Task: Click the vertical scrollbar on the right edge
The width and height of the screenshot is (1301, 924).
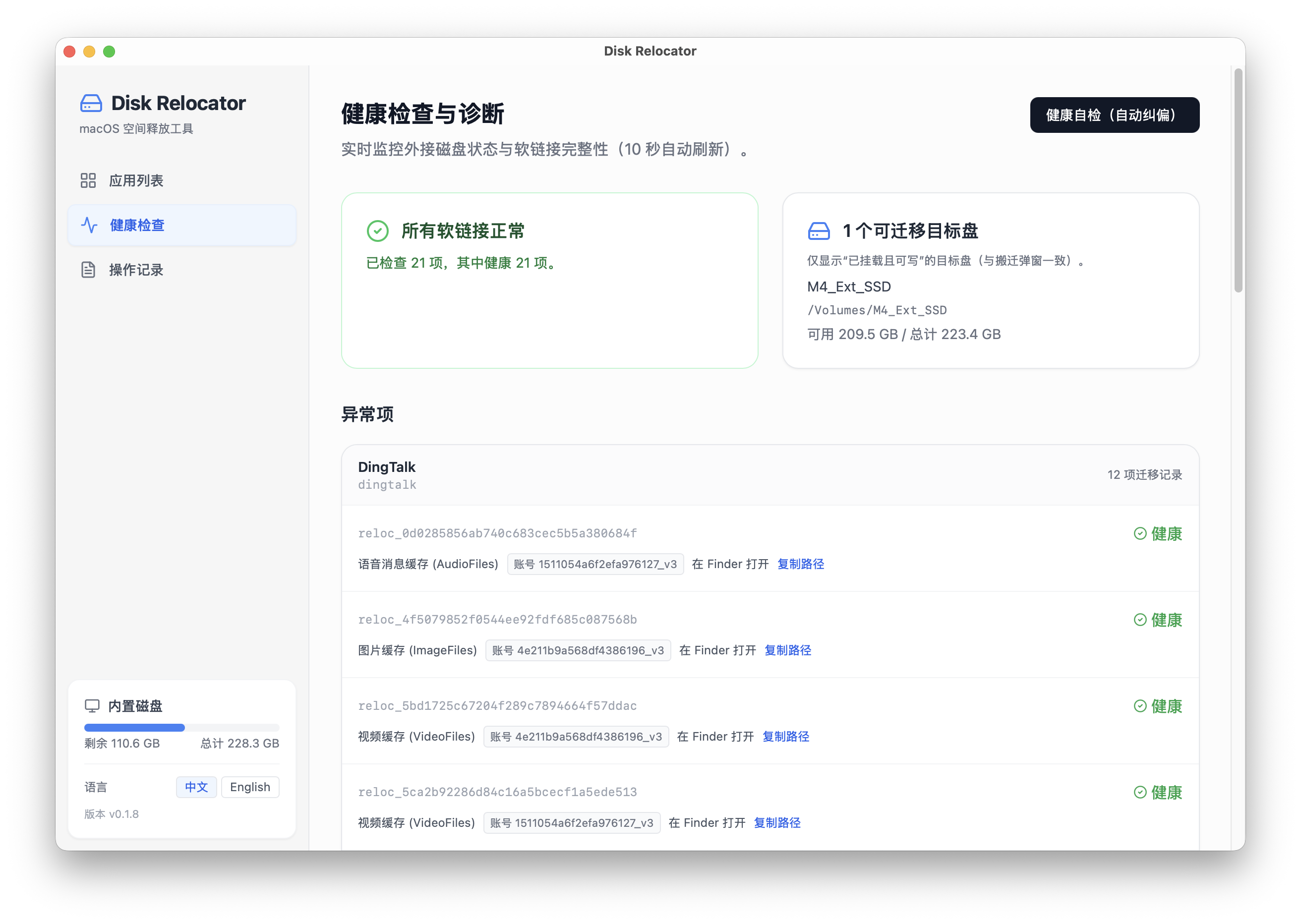Action: click(x=1238, y=176)
